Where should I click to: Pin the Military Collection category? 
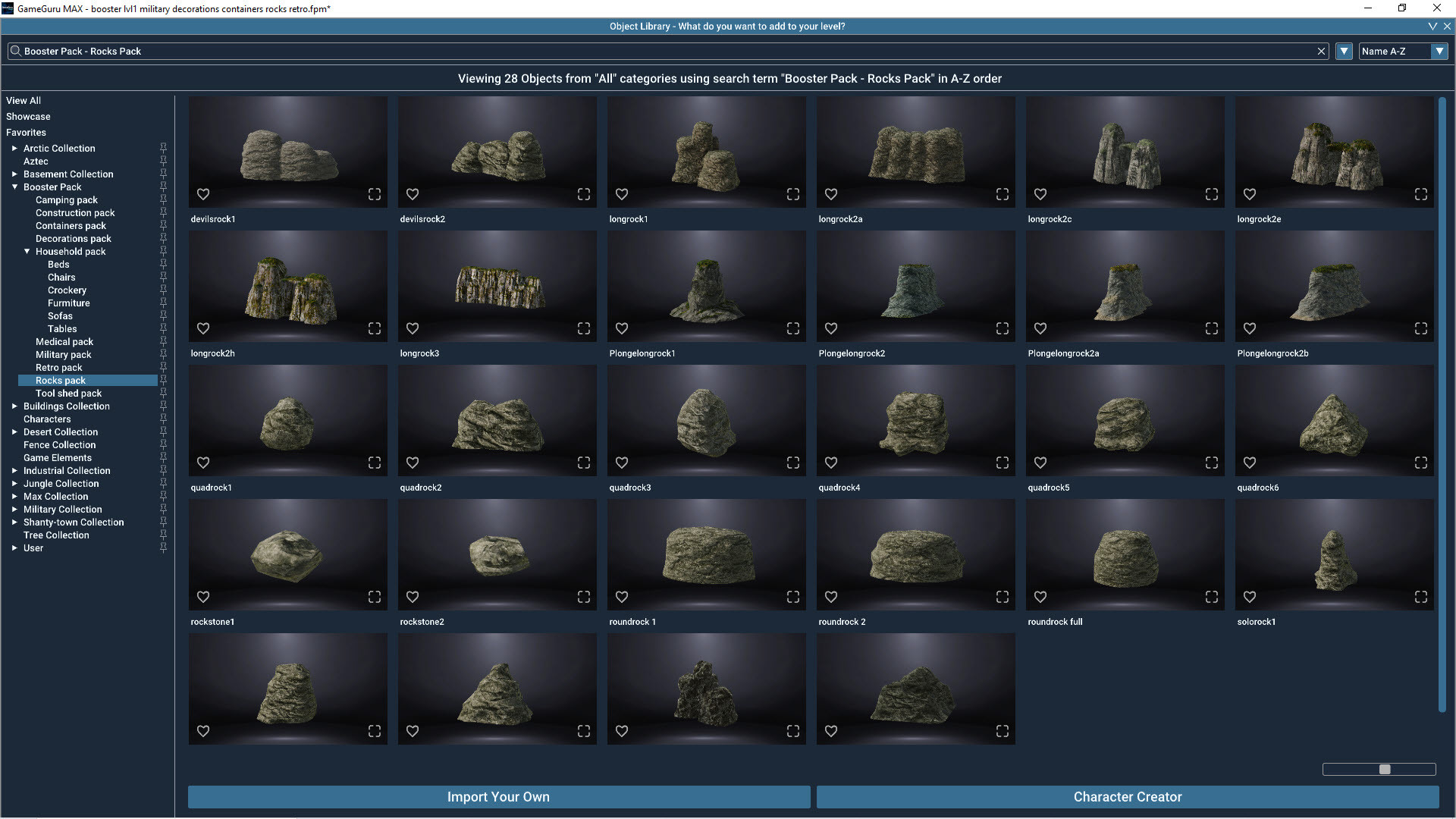coord(163,509)
